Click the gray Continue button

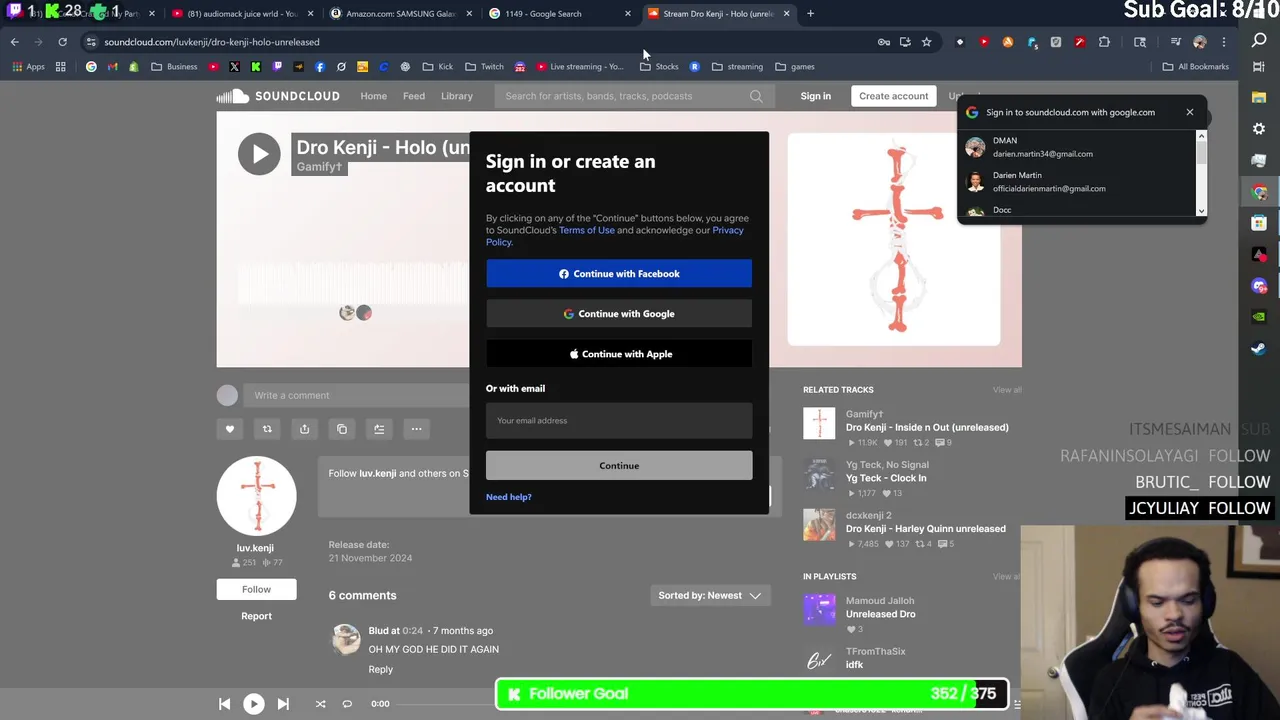pos(619,466)
